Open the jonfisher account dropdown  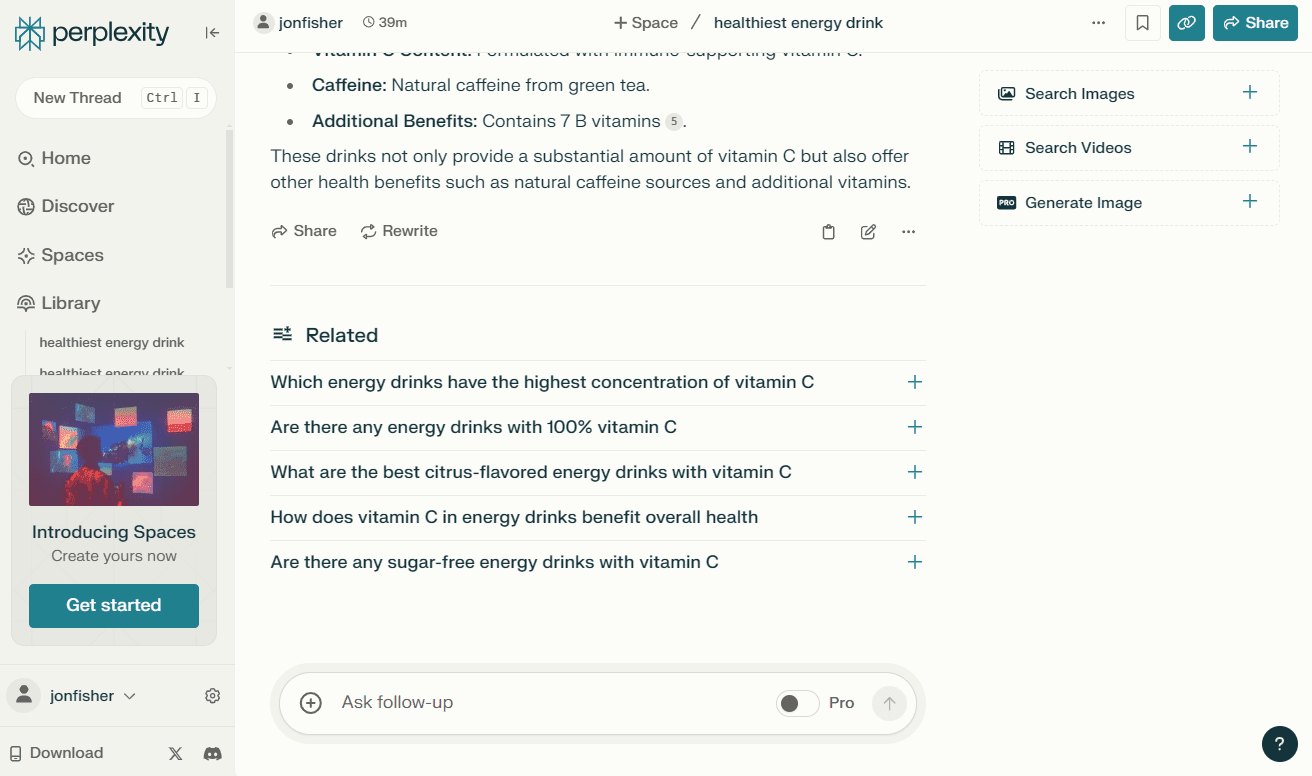92,696
